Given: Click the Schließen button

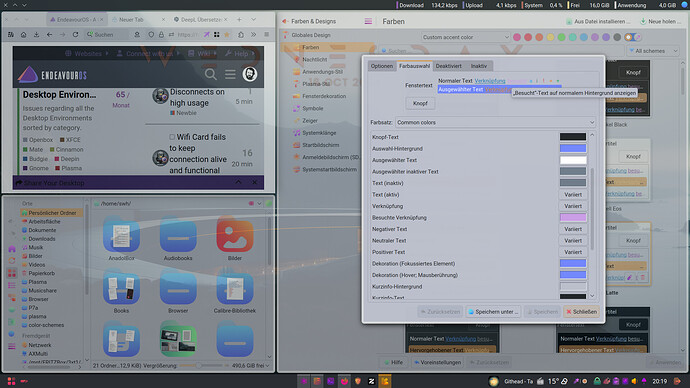Looking at the screenshot, I should pos(581,311).
